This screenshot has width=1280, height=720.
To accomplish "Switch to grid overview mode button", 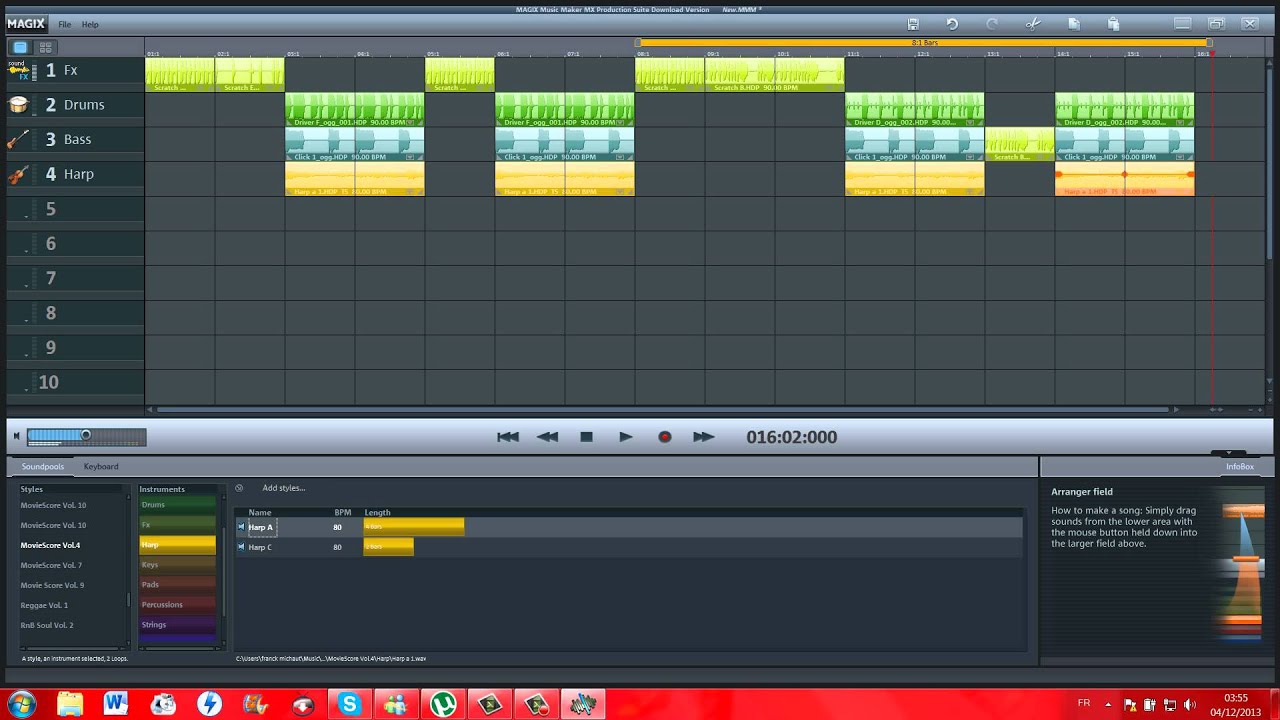I will (x=45, y=47).
